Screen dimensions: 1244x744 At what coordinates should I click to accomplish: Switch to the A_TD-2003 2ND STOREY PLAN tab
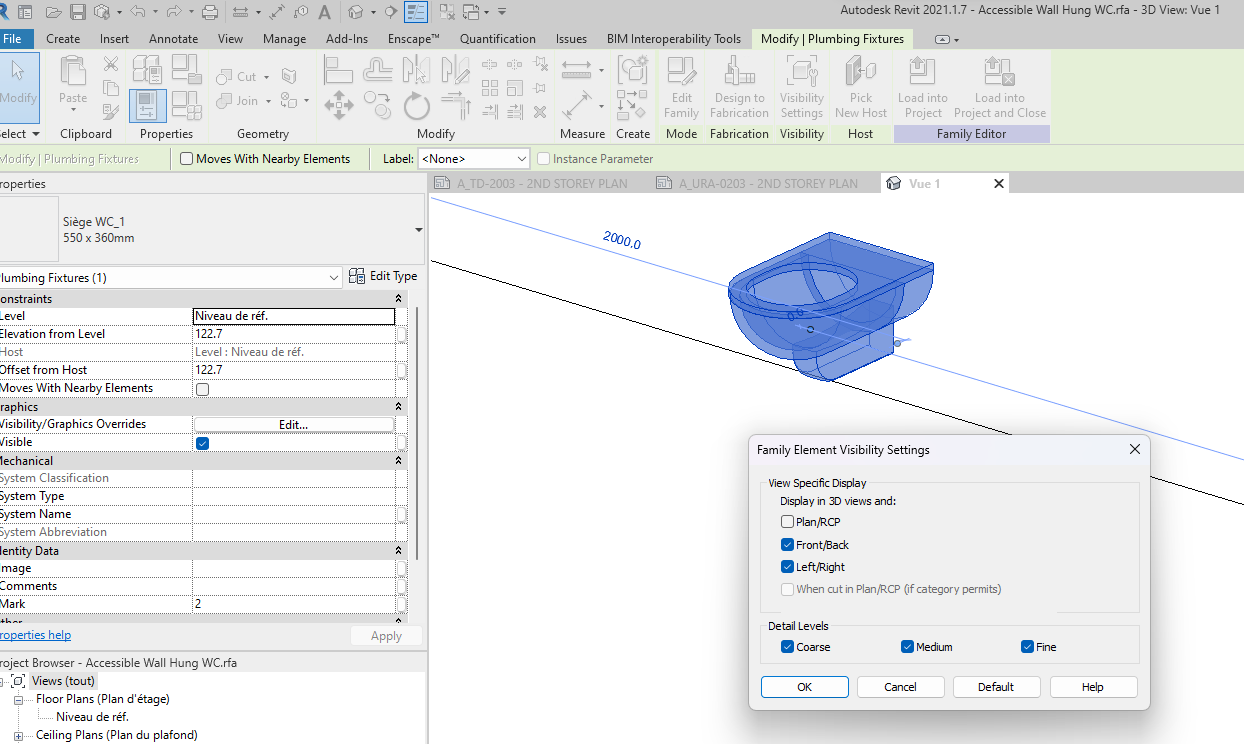(545, 183)
